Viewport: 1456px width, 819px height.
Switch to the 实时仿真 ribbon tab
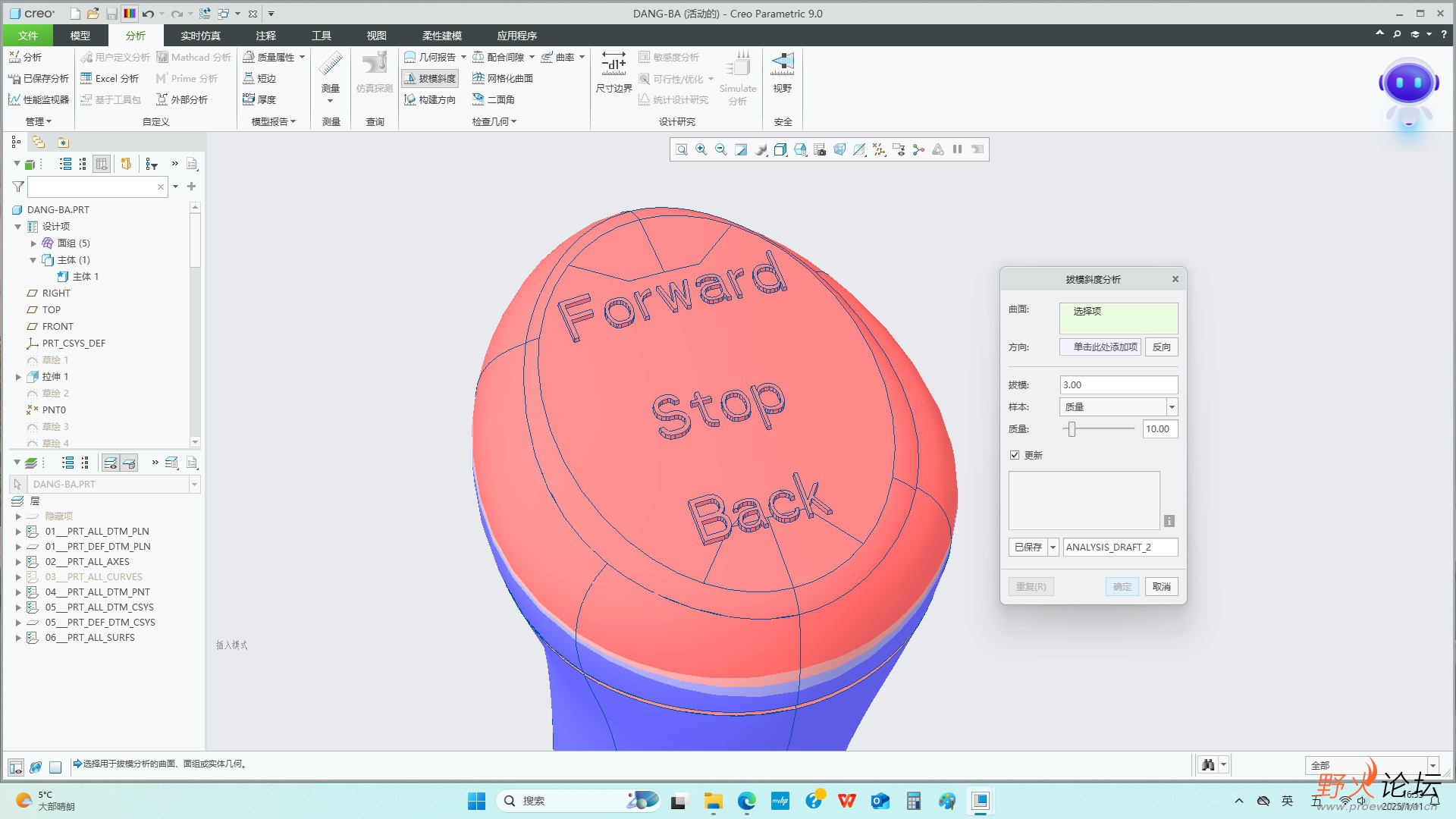[201, 36]
